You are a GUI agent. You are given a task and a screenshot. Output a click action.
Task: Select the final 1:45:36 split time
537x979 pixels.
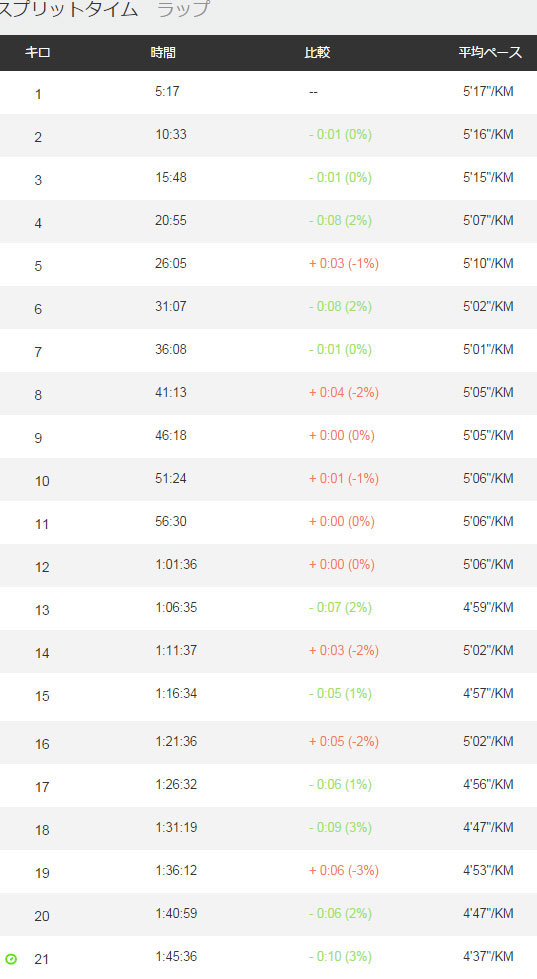[x=176, y=957]
